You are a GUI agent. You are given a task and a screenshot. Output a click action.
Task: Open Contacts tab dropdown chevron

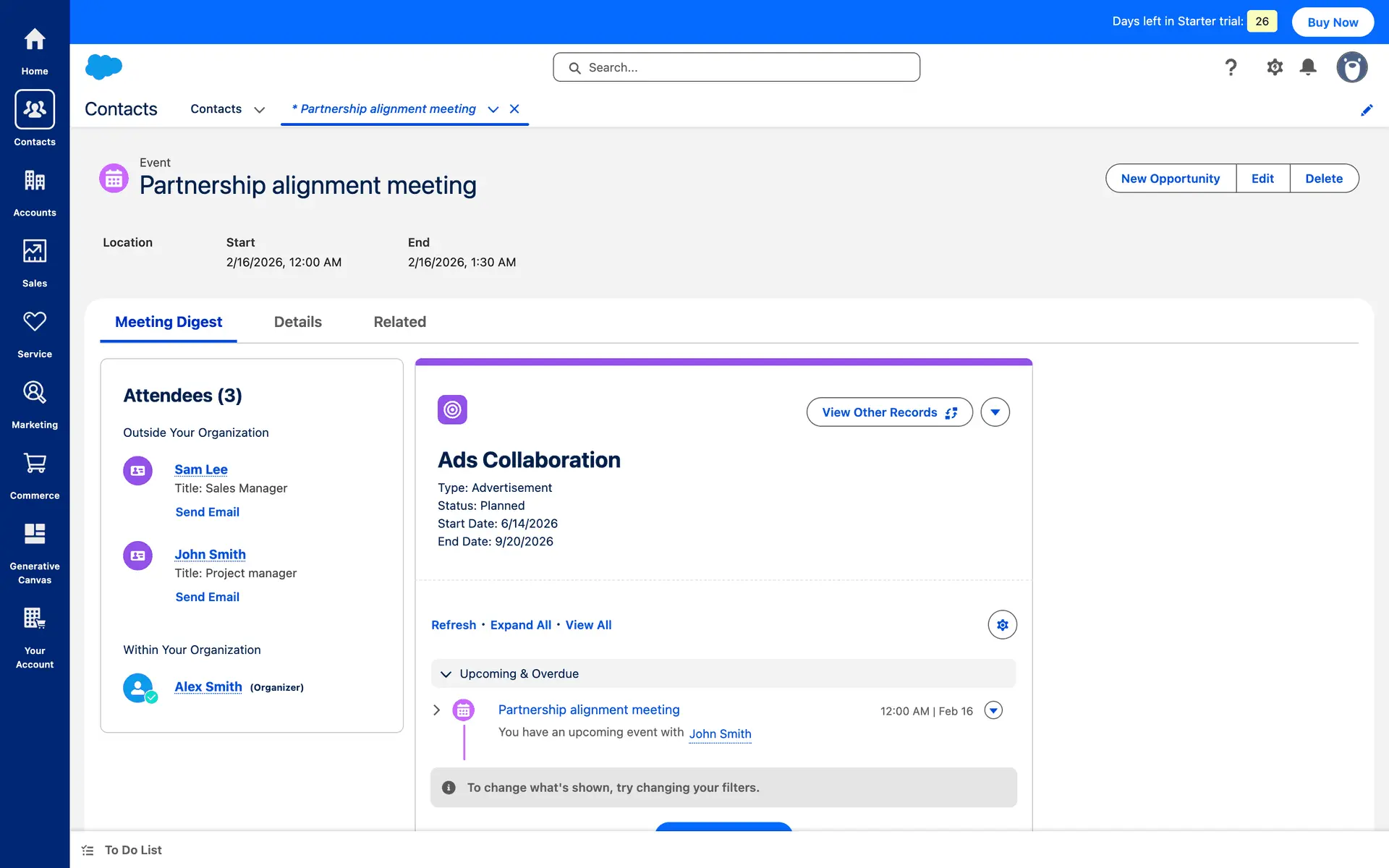[259, 110]
